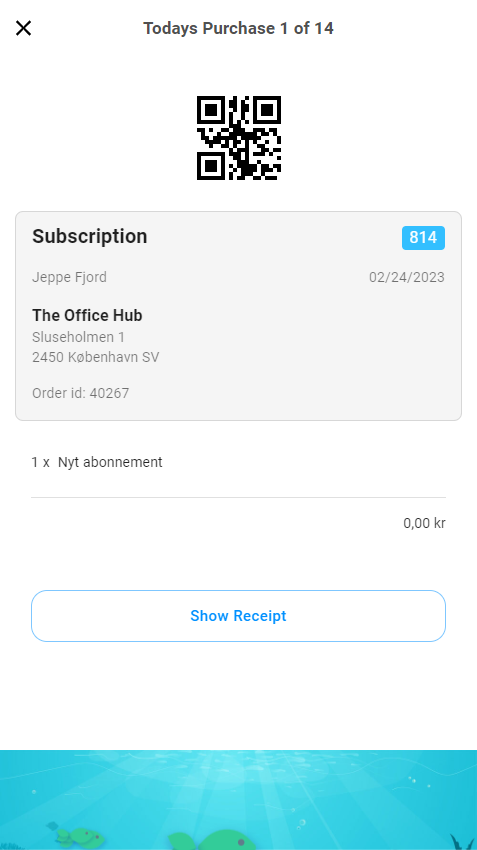This screenshot has height=850, width=477.
Task: Click the Order id: 40267 label
Action: [81, 393]
